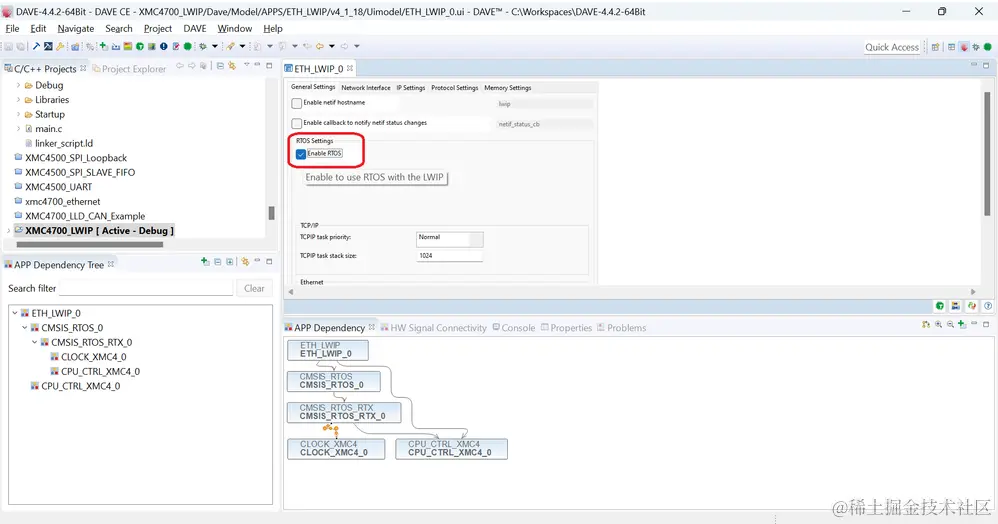The width and height of the screenshot is (998, 524).
Task: Open debug icon dropdown arrow in toolbar
Action: [214, 46]
